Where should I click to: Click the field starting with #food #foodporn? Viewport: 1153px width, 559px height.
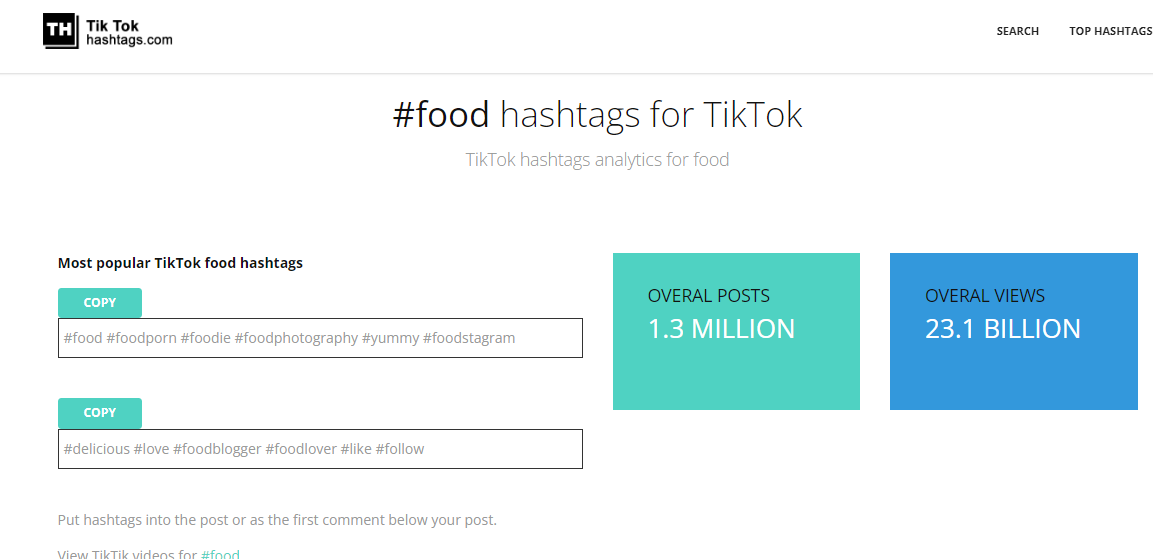[320, 338]
